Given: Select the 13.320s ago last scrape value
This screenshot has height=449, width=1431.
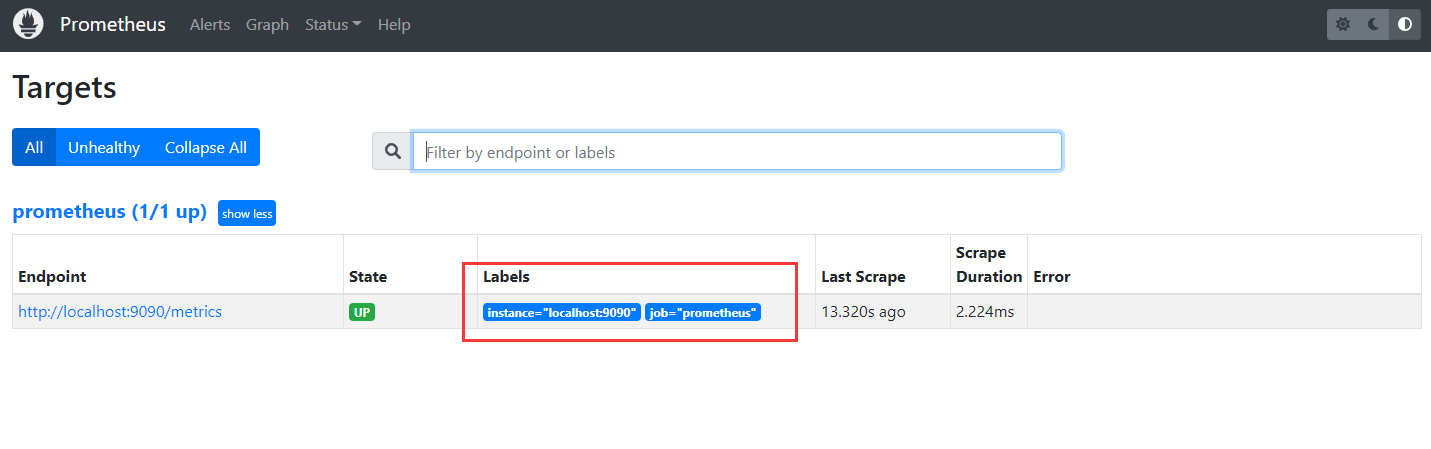Looking at the screenshot, I should click(863, 312).
